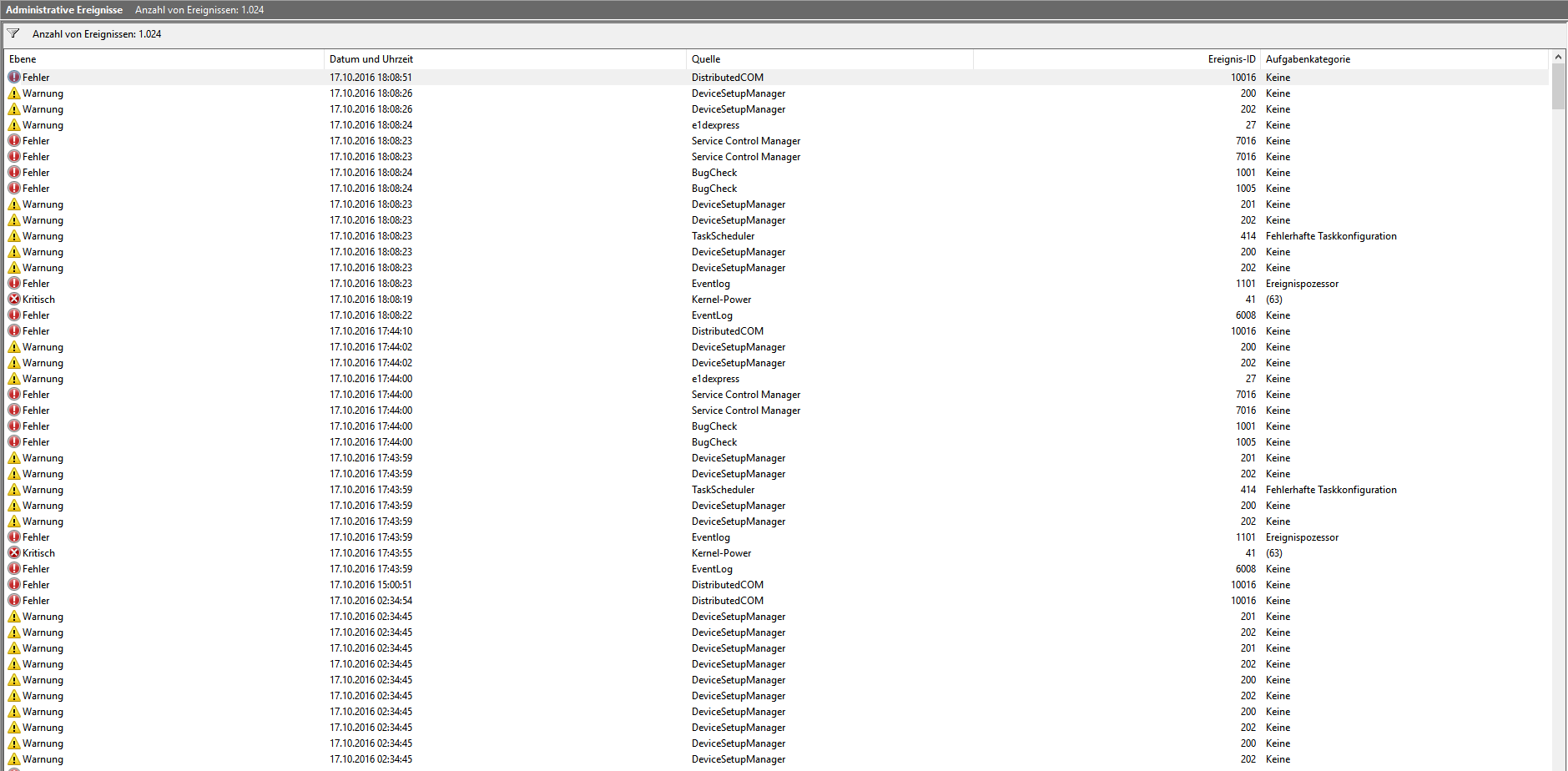Click warning icon of 17:44:00 e1dexpress event
Viewport: 1568px width, 771px height.
14,378
